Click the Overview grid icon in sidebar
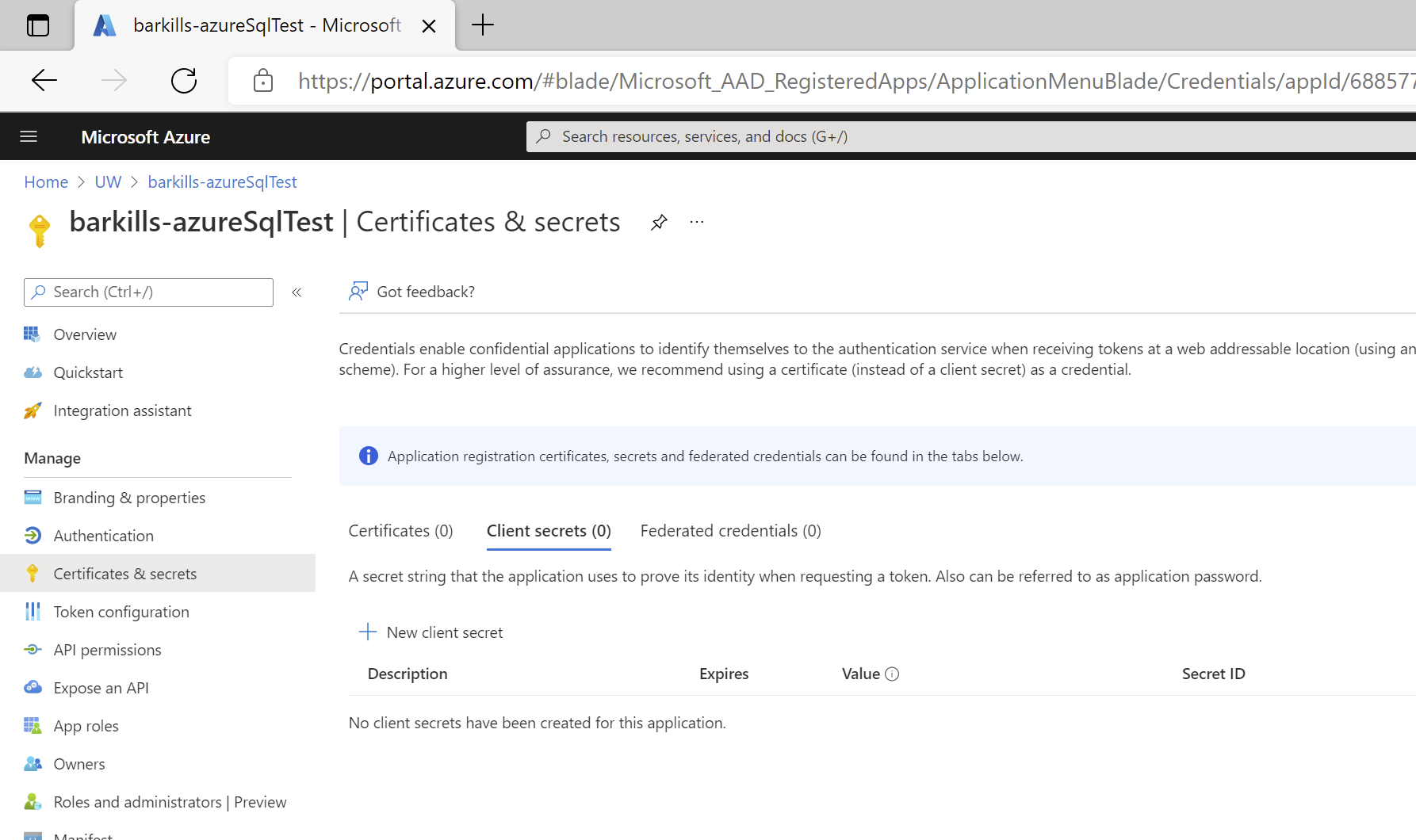 click(x=33, y=334)
